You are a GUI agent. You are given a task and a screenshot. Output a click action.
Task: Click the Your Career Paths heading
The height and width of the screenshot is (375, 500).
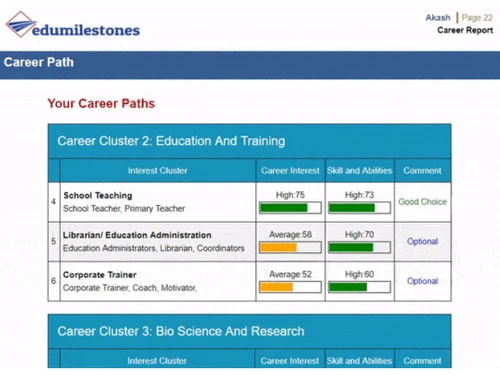pos(101,103)
